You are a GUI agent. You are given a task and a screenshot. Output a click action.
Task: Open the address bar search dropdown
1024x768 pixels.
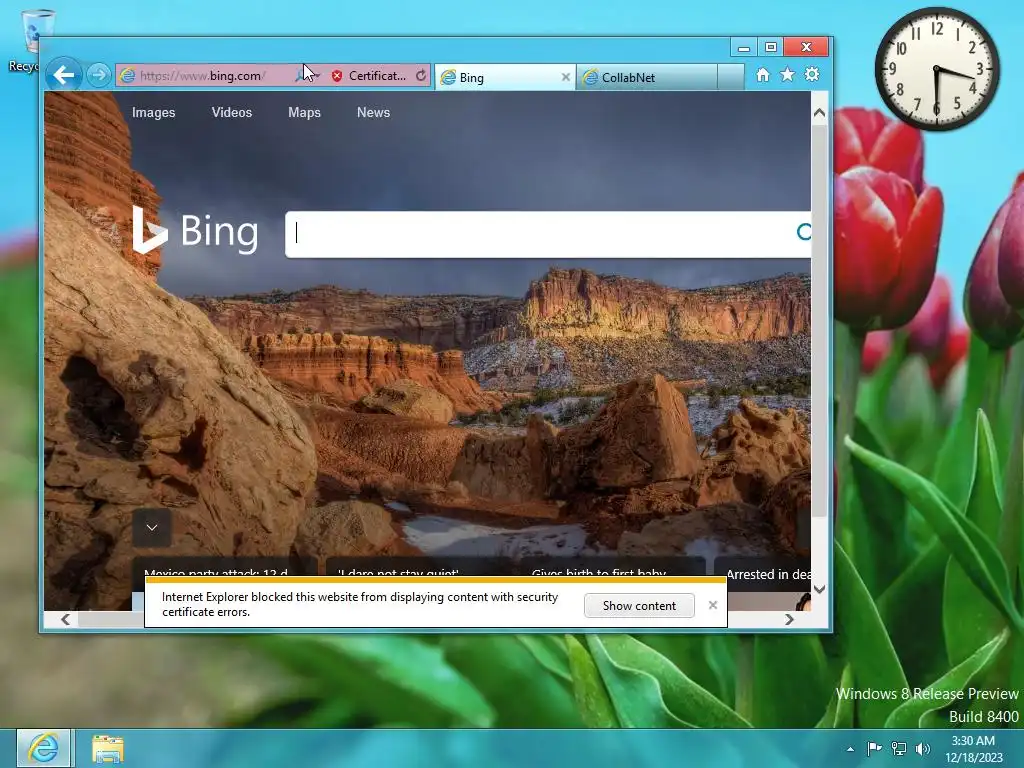317,76
